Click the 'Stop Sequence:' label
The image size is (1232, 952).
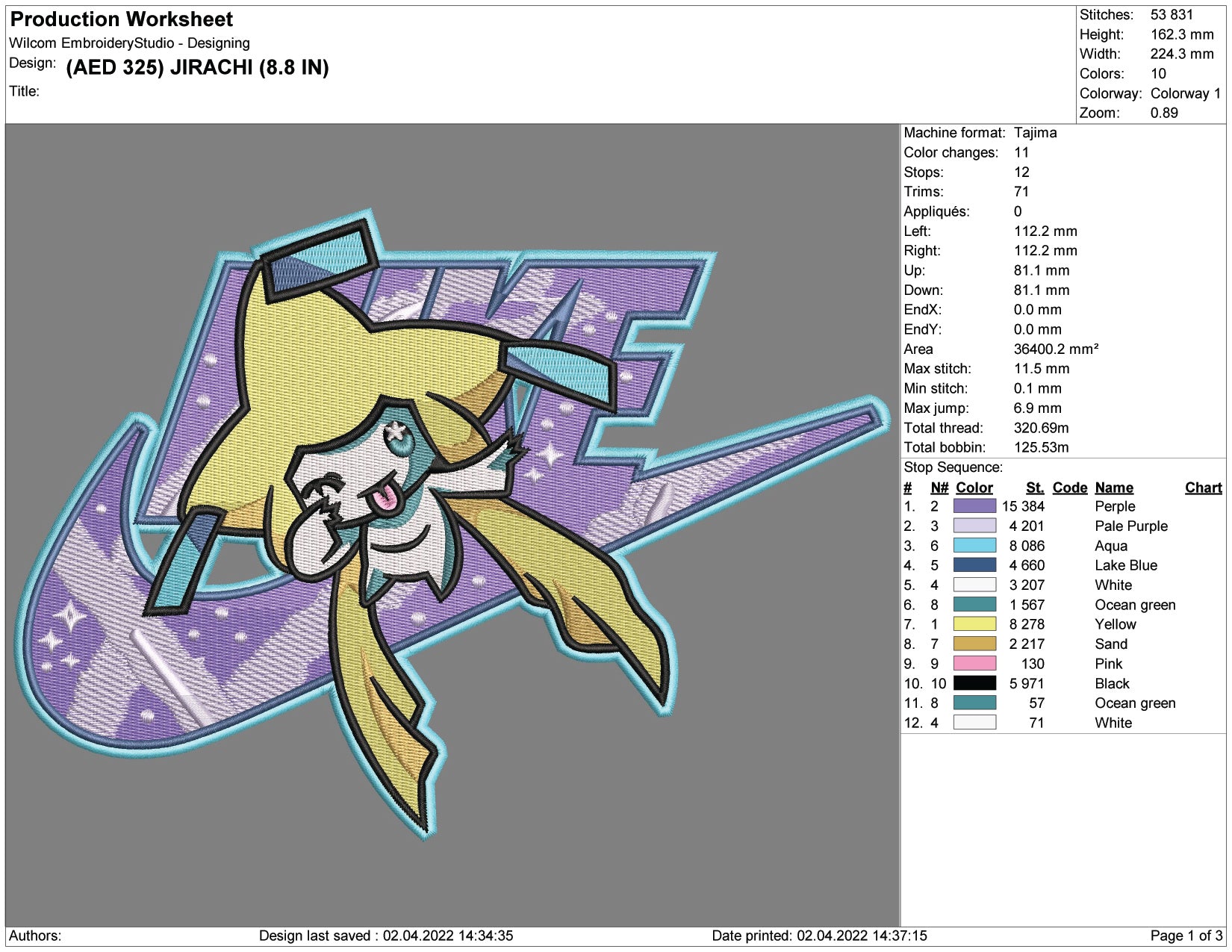click(953, 467)
